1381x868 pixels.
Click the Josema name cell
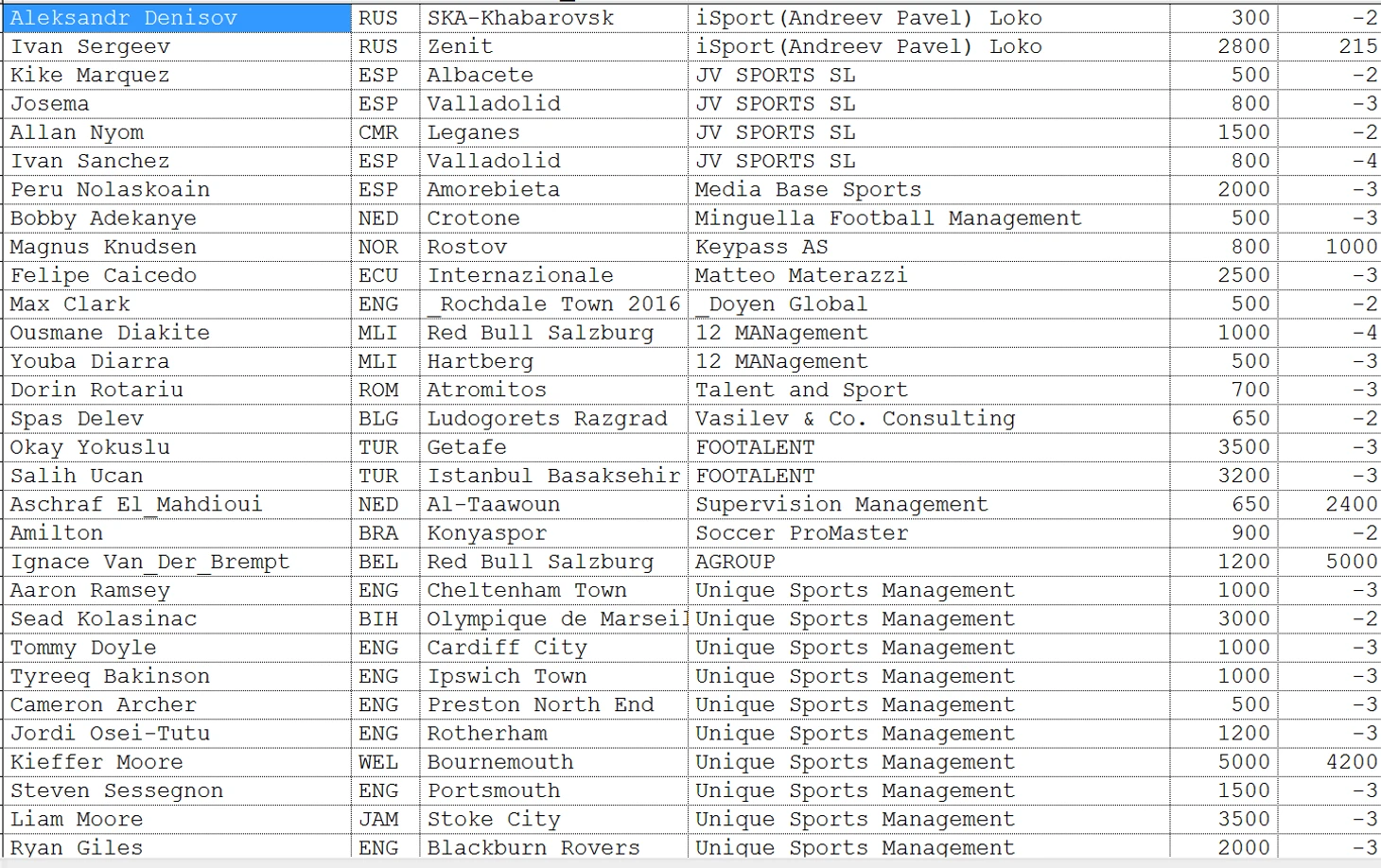[x=177, y=104]
